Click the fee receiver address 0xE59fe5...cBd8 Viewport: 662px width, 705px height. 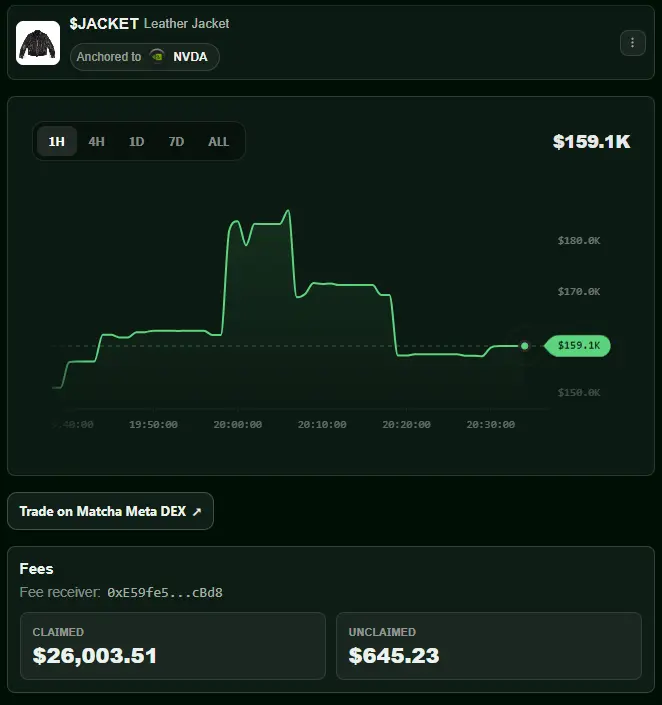165,593
